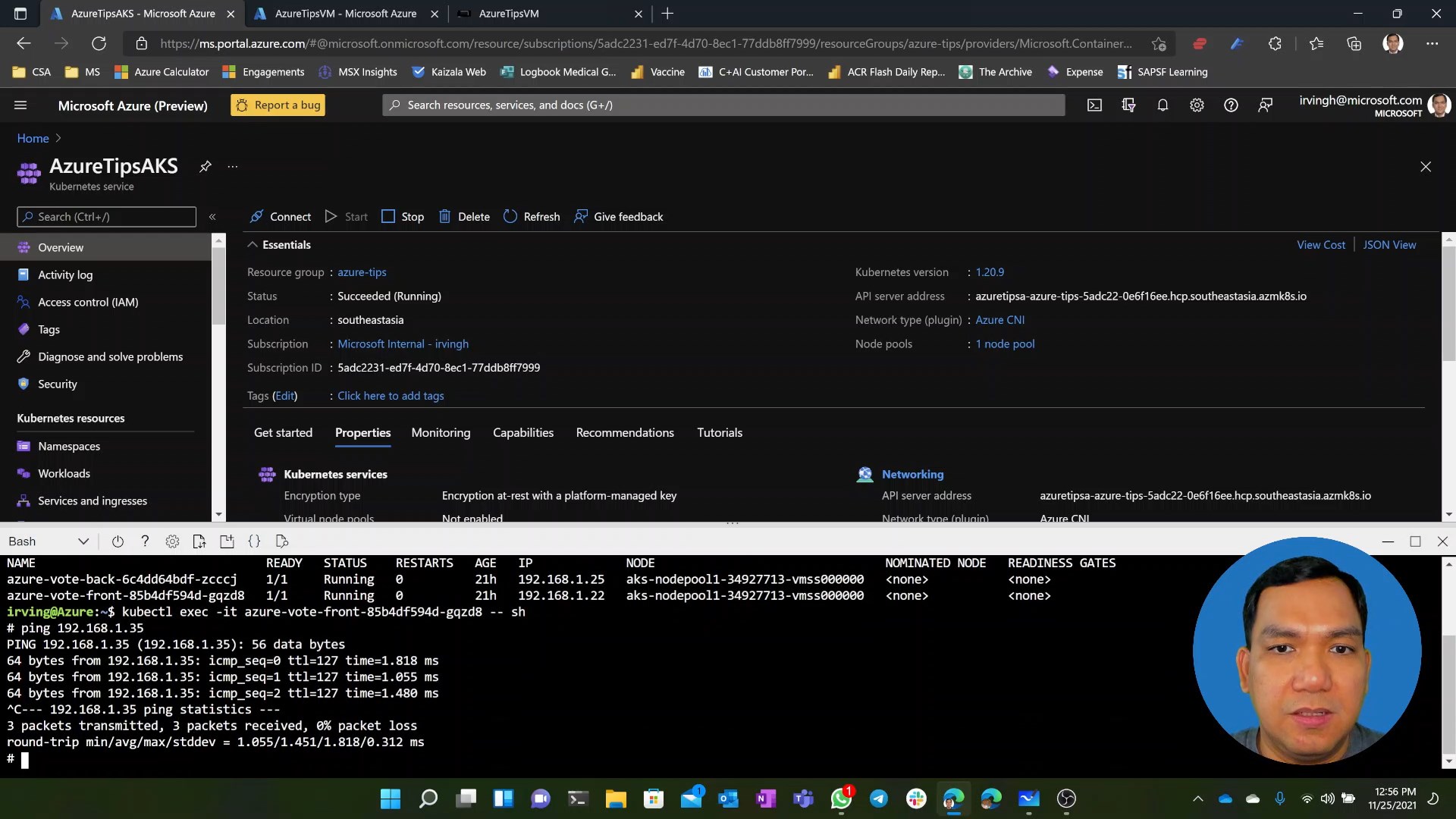Viewport: 1456px width, 819px height.
Task: Open Services and ingresses
Action: pyautogui.click(x=106, y=501)
